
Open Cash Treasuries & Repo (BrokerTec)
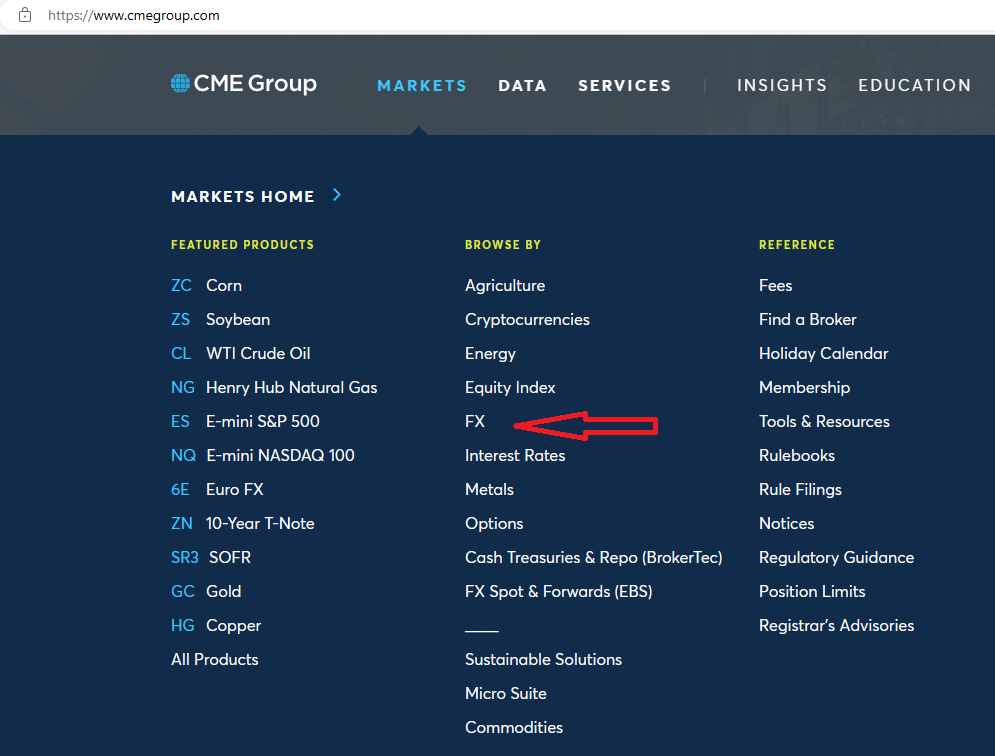click(x=594, y=557)
